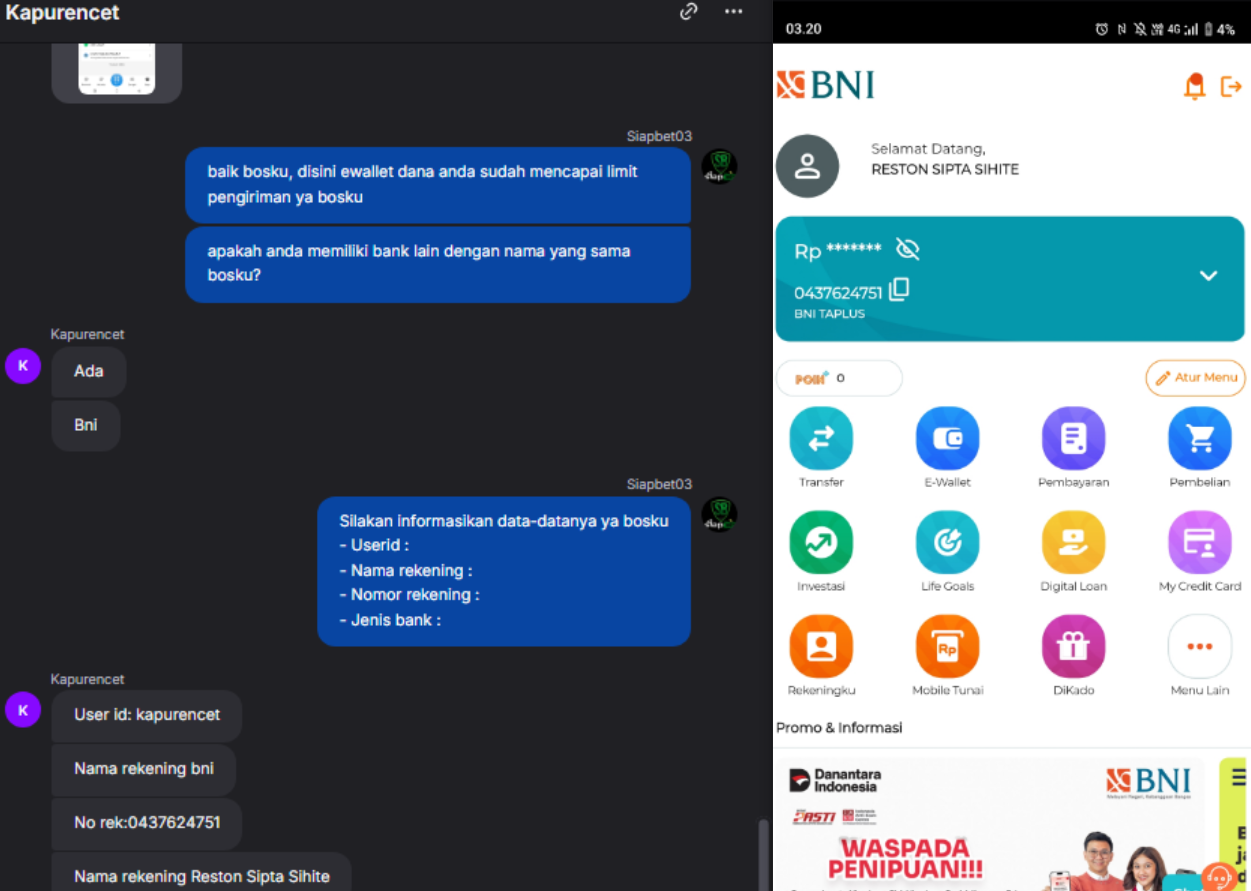The width and height of the screenshot is (1251, 891).
Task: Click the Siapbet03 avatar next to the limit message
Action: click(719, 166)
